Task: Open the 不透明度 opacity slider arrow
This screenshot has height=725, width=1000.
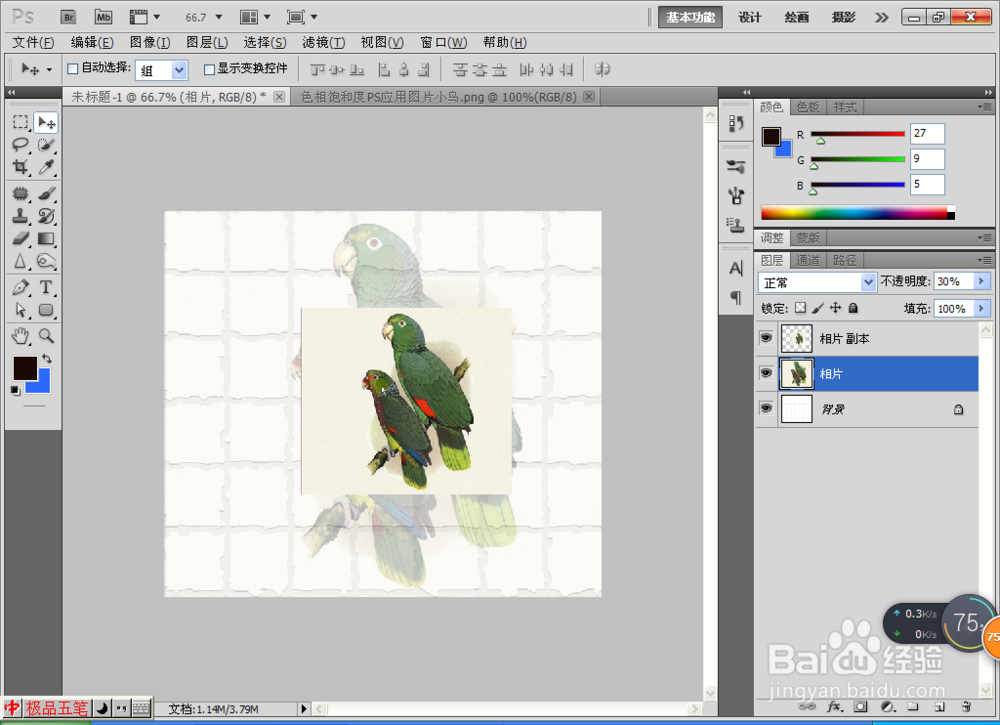Action: point(982,281)
